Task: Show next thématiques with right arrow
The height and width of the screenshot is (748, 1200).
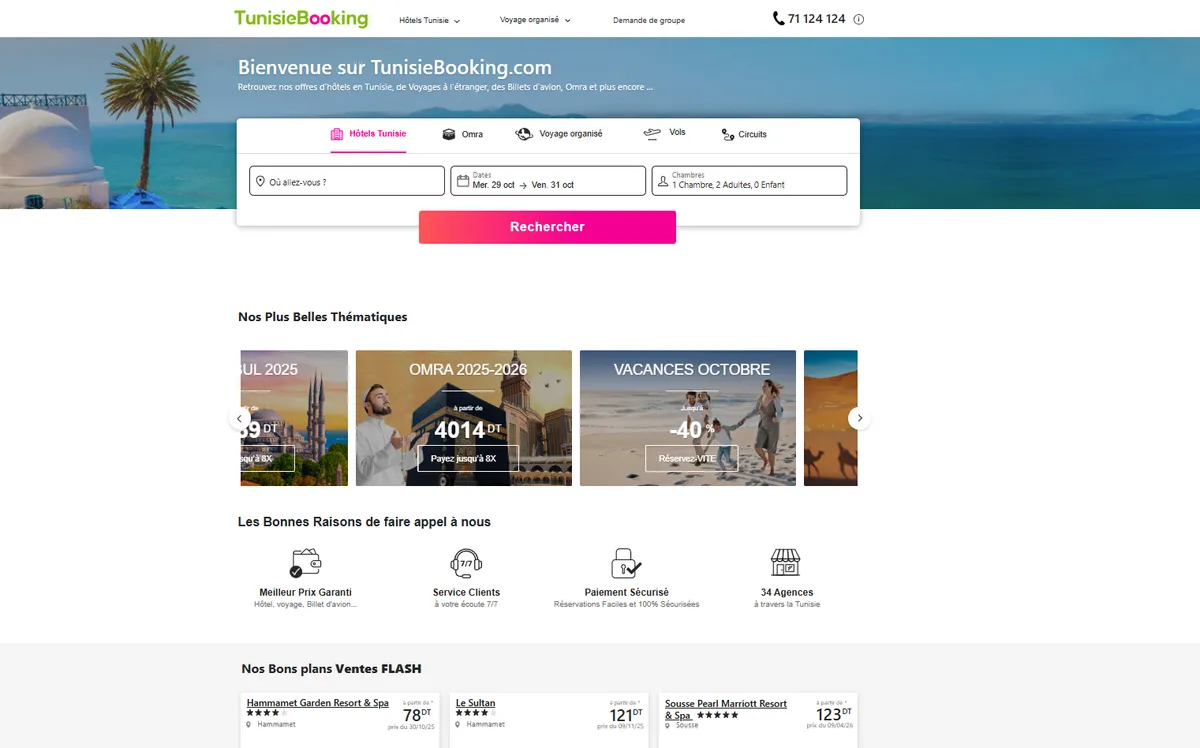Action: [x=860, y=418]
